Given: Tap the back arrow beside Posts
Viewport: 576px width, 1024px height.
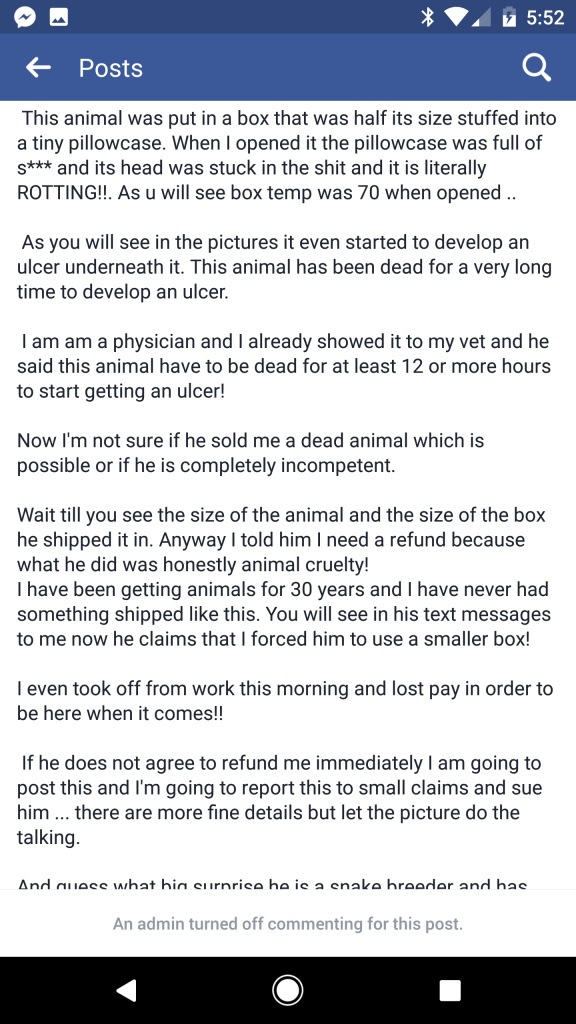Looking at the screenshot, I should click(x=39, y=68).
